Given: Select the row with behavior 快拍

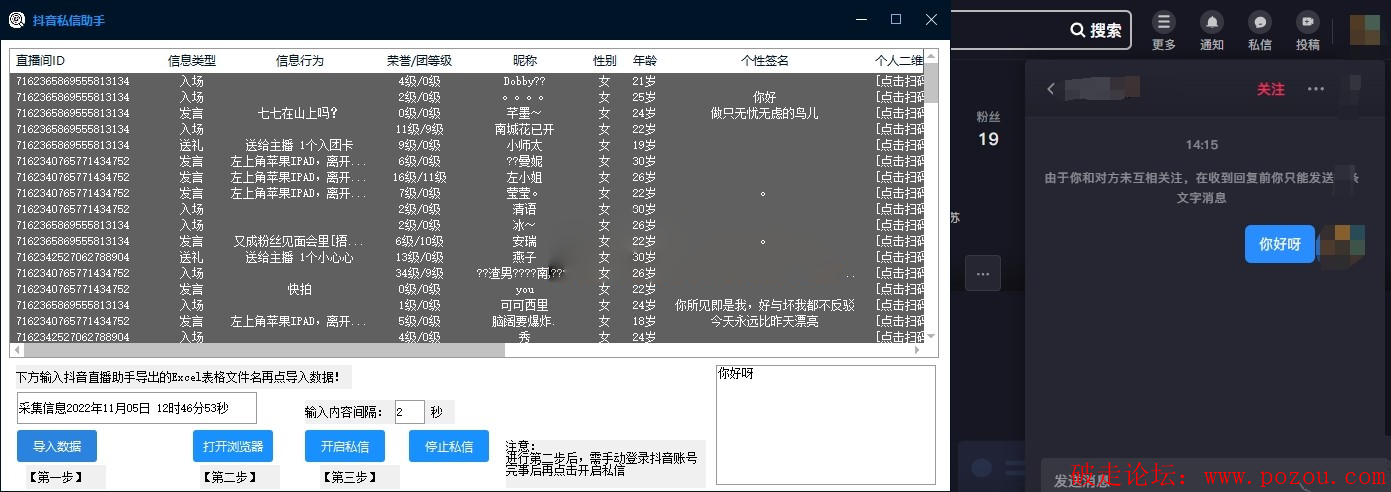Looking at the screenshot, I should coord(467,289).
